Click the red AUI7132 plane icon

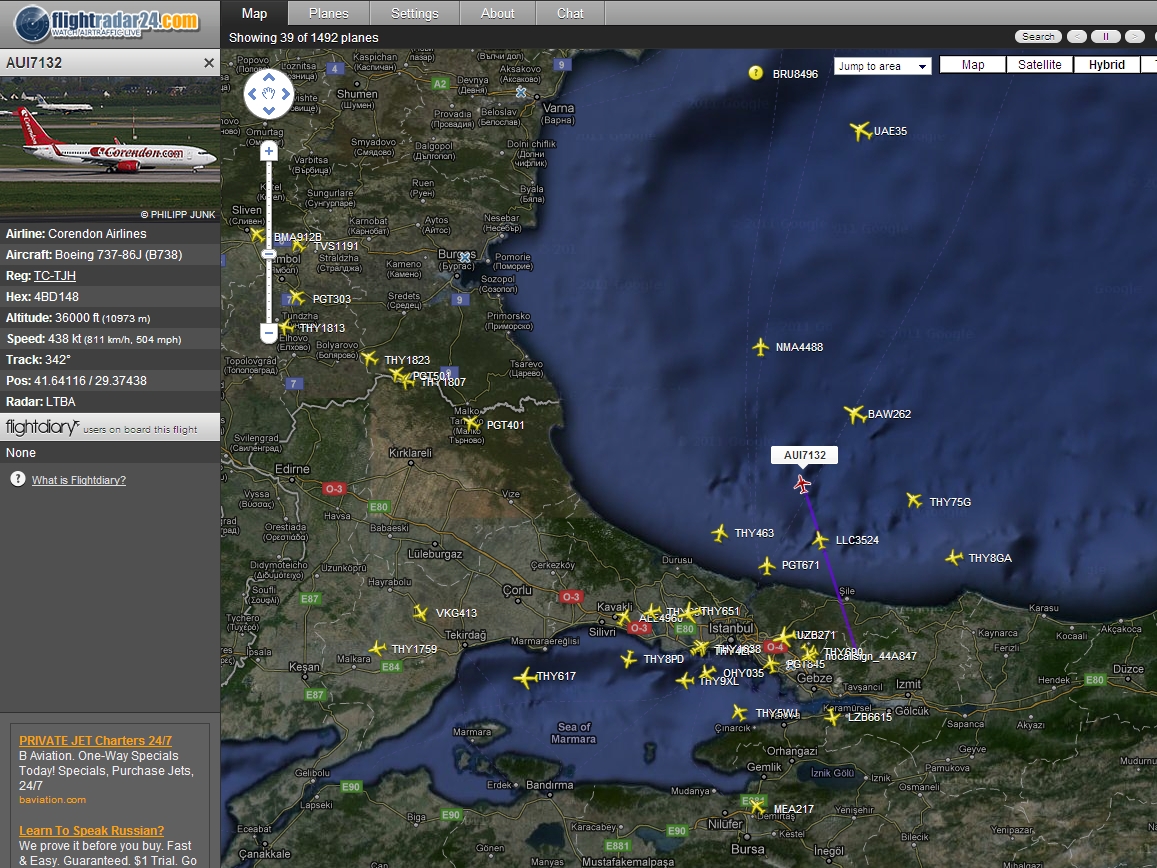(802, 485)
